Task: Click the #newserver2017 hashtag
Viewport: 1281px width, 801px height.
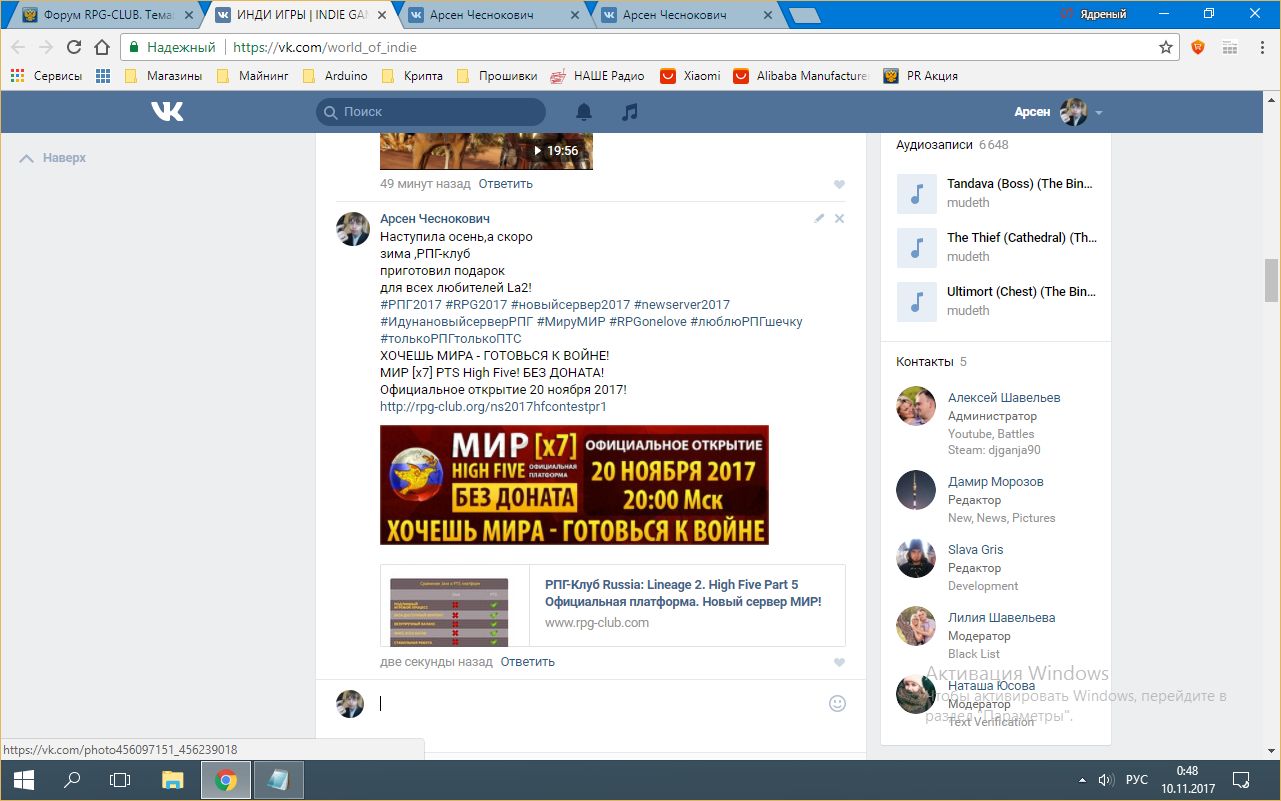Action: tap(682, 305)
